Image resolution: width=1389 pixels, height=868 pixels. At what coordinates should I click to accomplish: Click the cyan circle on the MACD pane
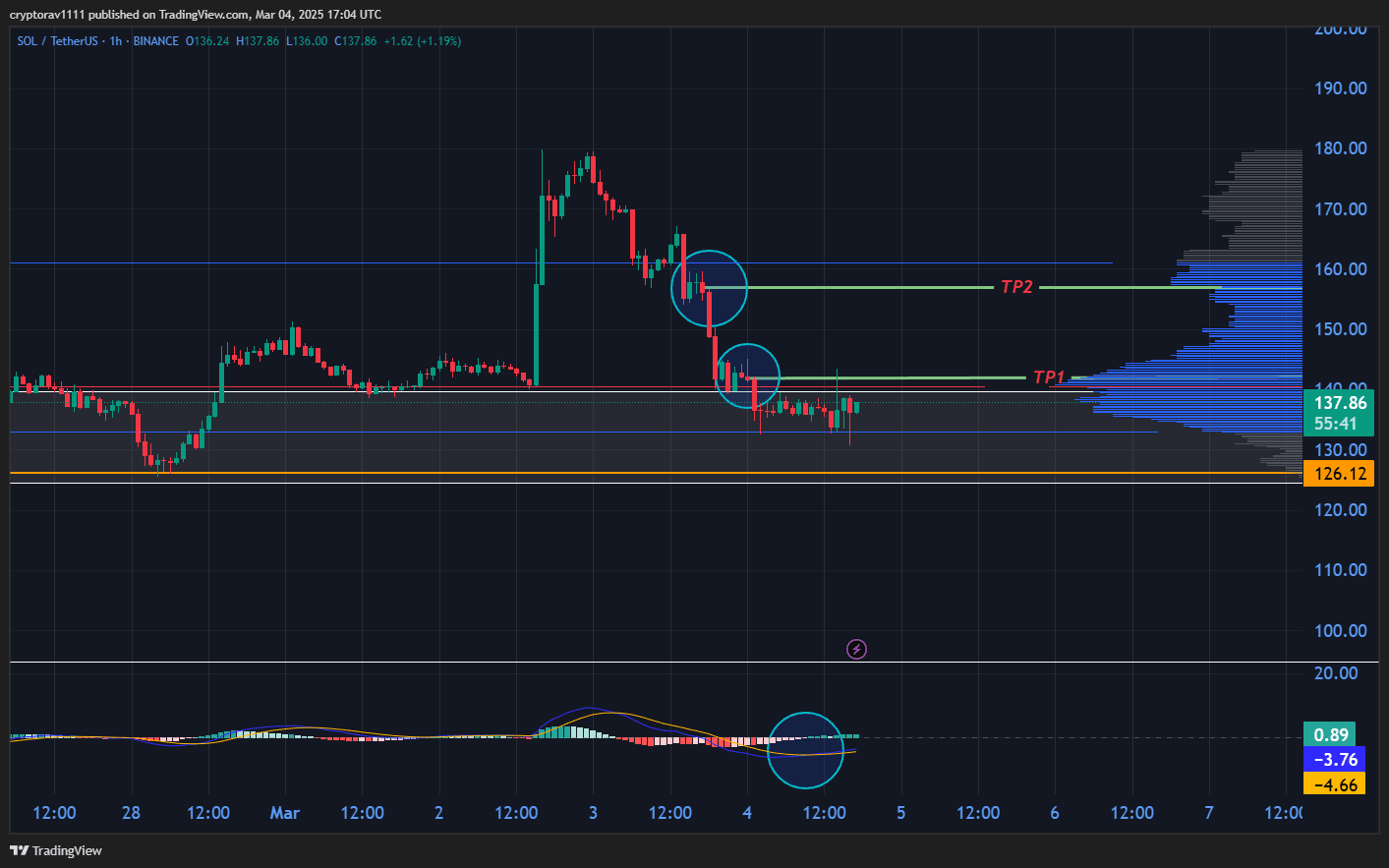pyautogui.click(x=805, y=750)
